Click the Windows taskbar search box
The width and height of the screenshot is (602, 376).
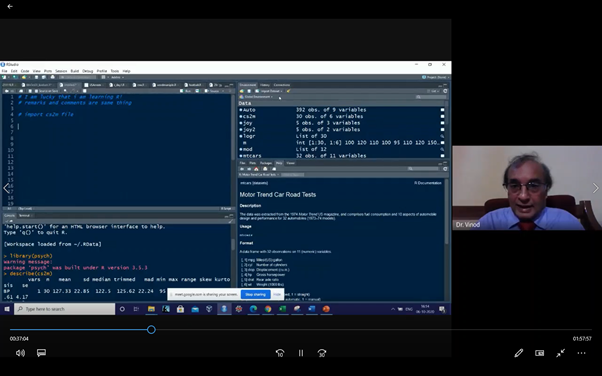[x=64, y=309]
